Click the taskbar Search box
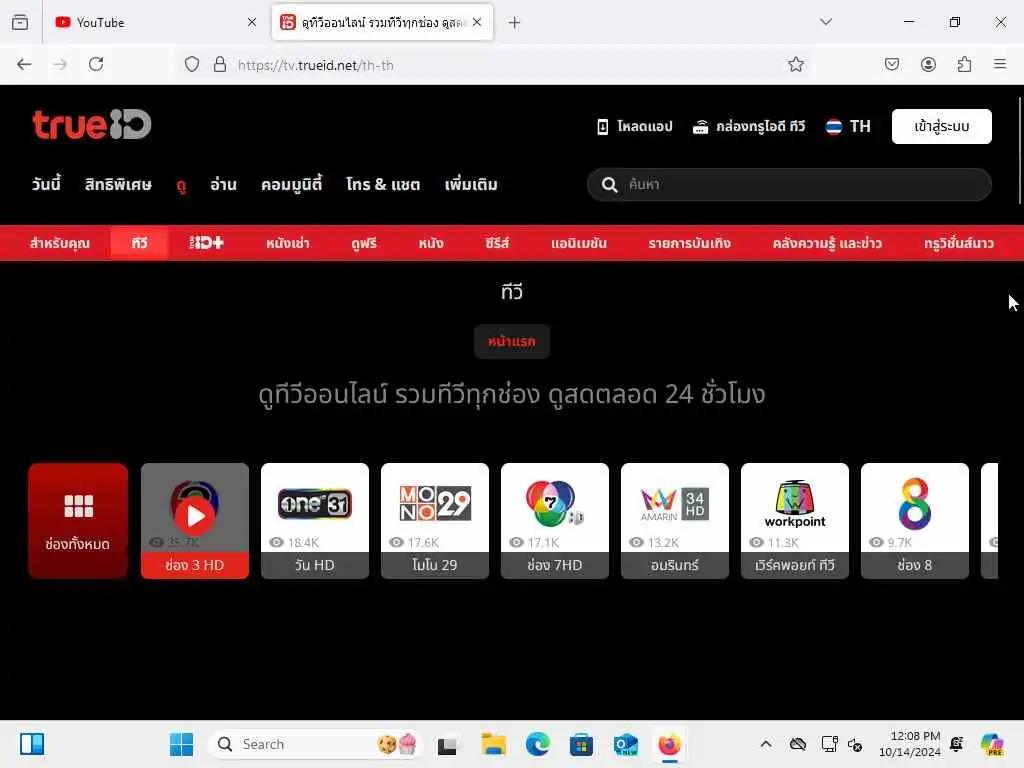The width and height of the screenshot is (1024, 768). pyautogui.click(x=316, y=744)
